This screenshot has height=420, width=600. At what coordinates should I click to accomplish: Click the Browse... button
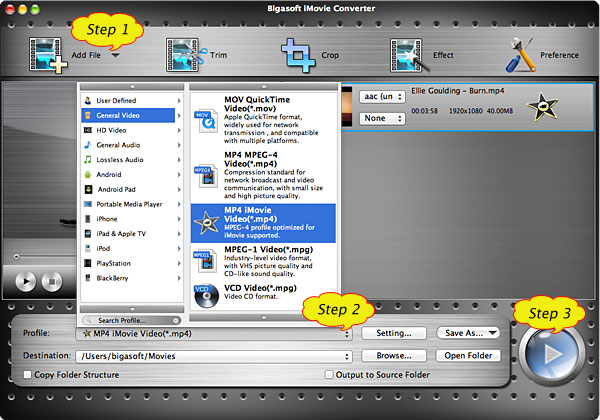point(394,356)
